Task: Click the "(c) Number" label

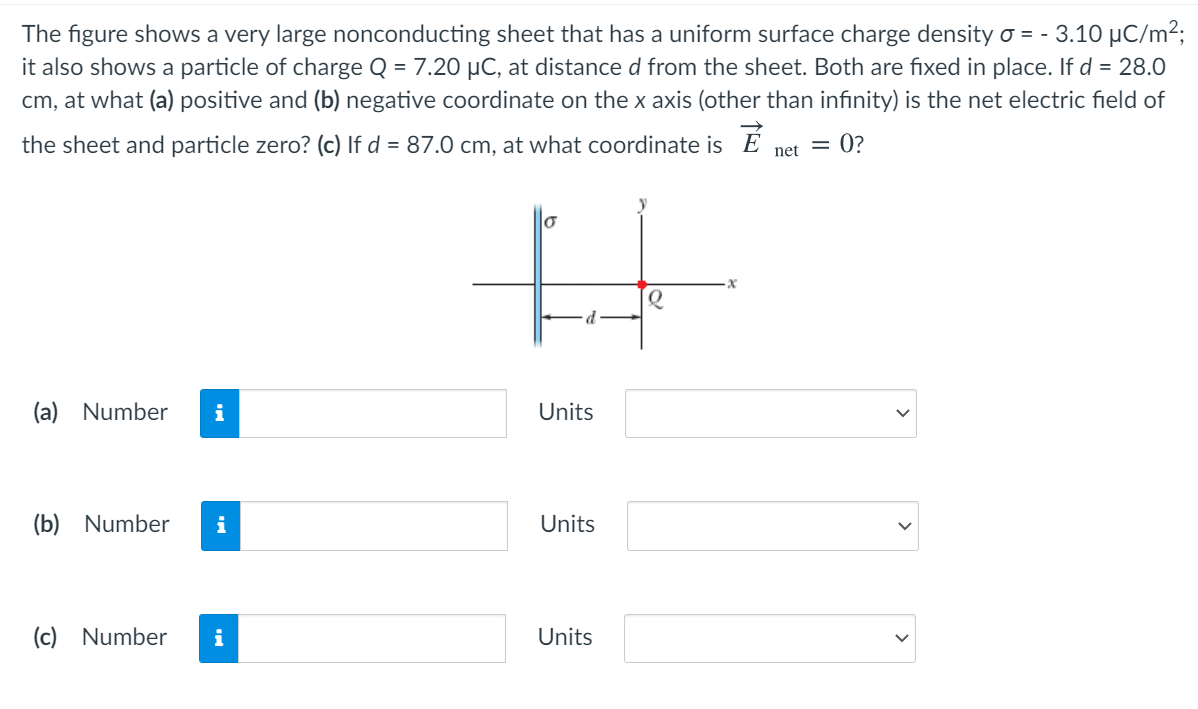Action: click(x=99, y=637)
